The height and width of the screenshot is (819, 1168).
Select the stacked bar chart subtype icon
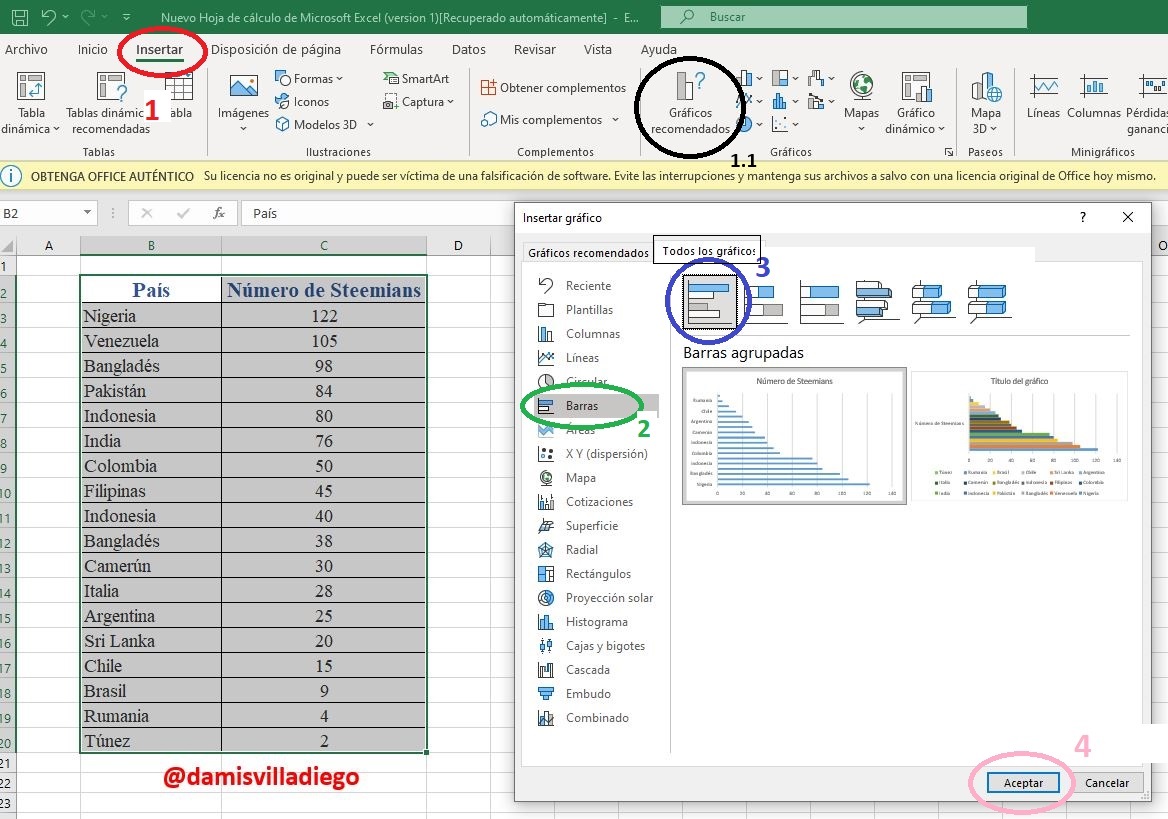pyautogui.click(x=767, y=301)
